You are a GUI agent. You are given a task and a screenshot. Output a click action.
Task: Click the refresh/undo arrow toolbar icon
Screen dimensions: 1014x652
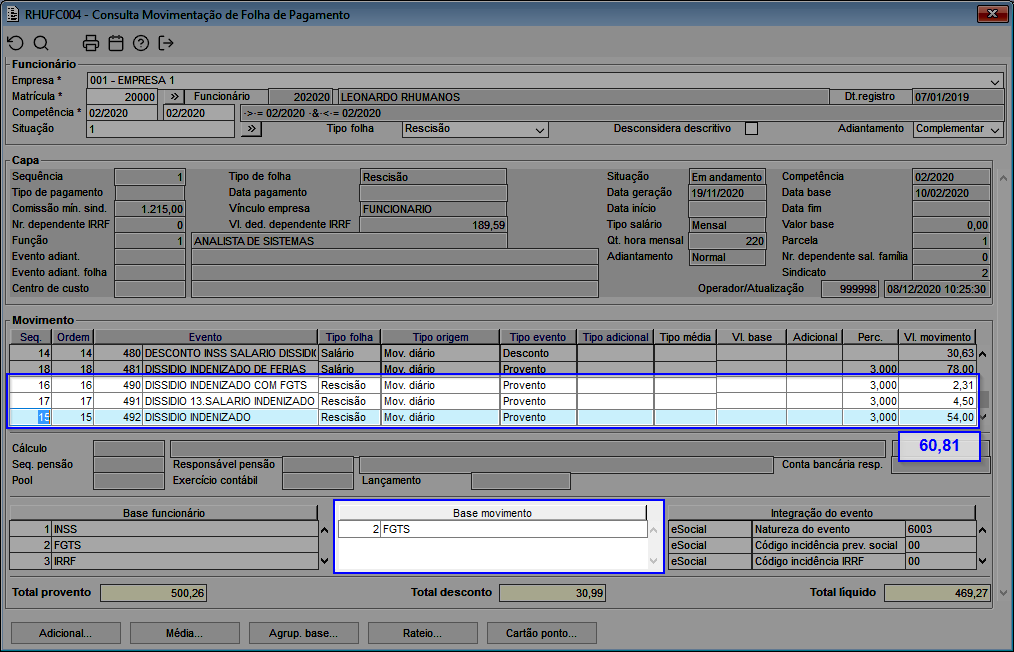point(15,43)
